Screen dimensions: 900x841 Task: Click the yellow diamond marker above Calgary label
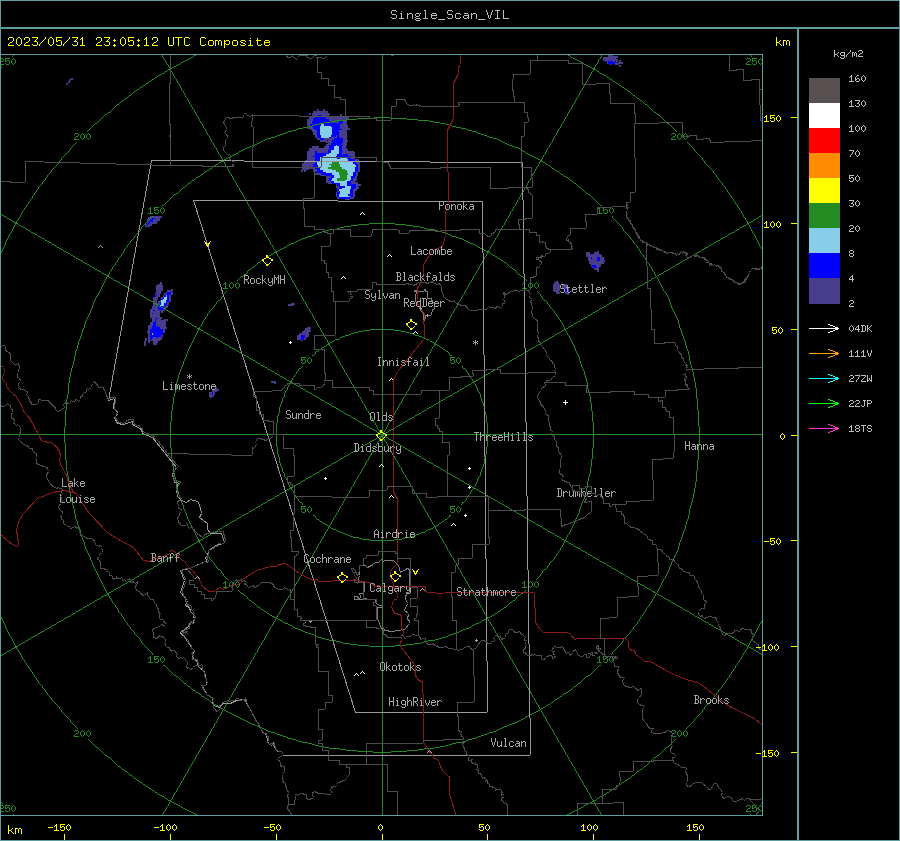[395, 576]
